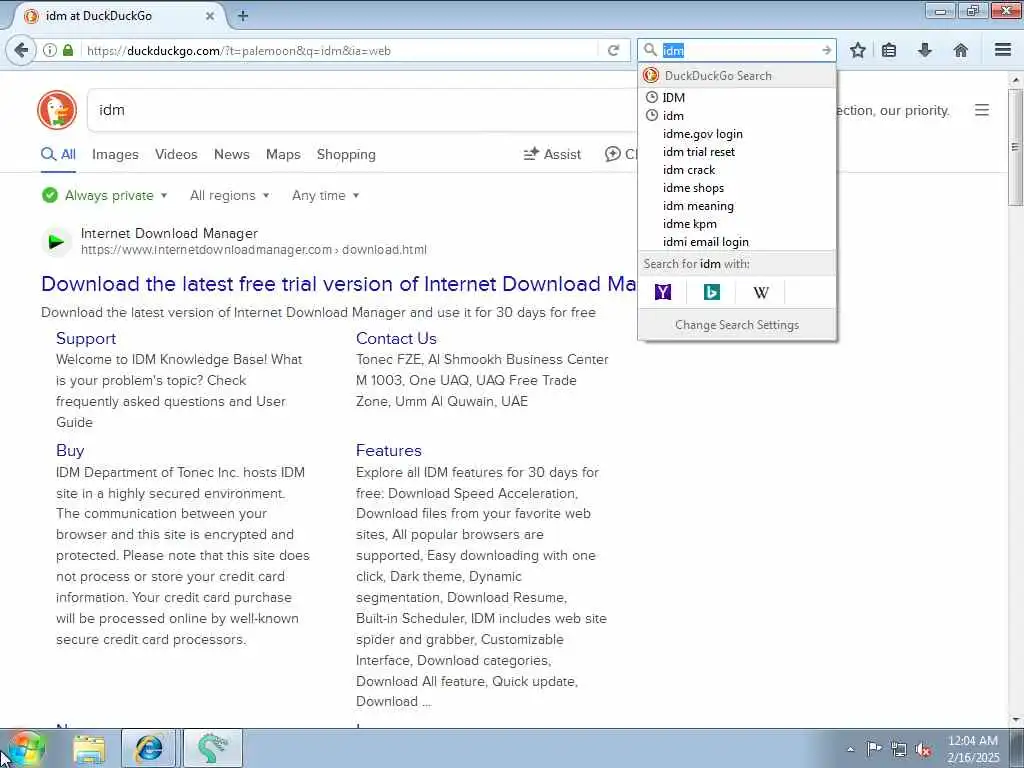The width and height of the screenshot is (1024, 768).
Task: Focus the browser address bar
Action: coord(340,50)
